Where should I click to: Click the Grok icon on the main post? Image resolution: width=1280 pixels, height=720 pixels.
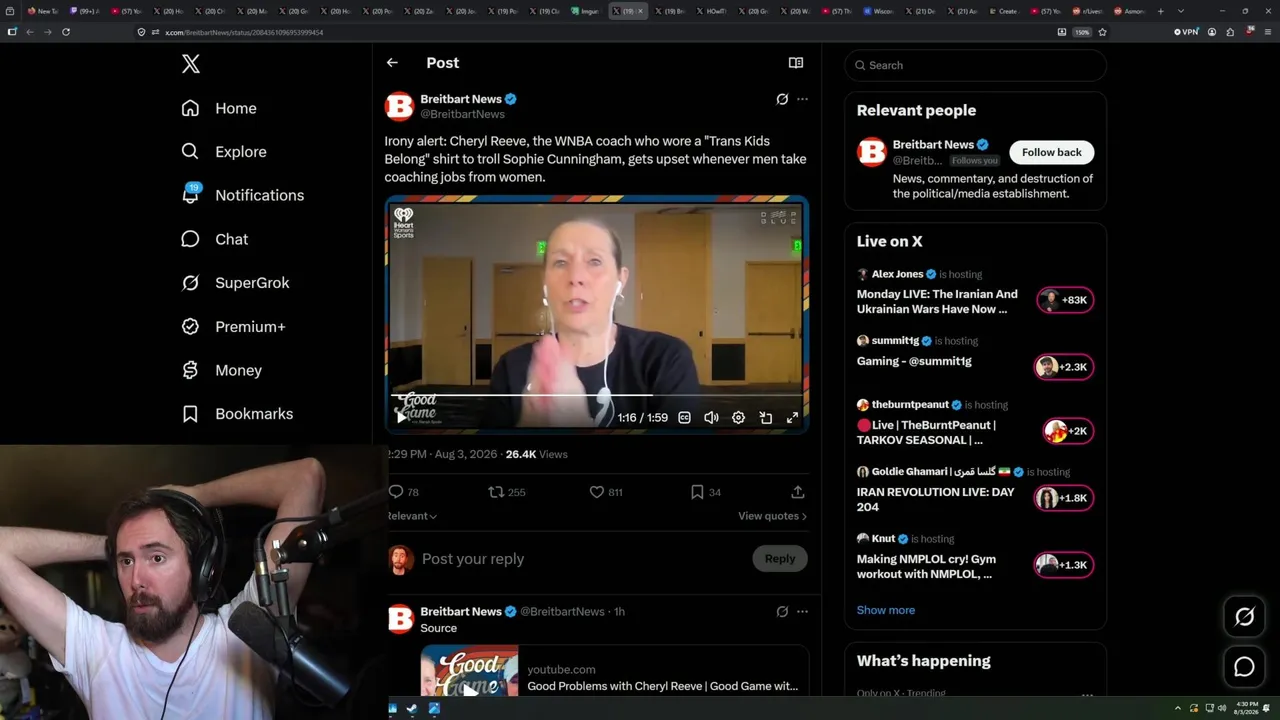click(782, 99)
